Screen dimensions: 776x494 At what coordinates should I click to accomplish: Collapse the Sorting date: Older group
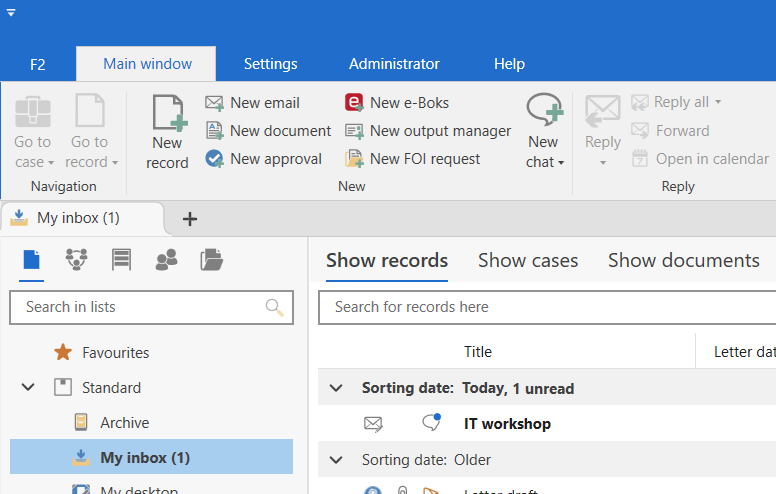337,460
